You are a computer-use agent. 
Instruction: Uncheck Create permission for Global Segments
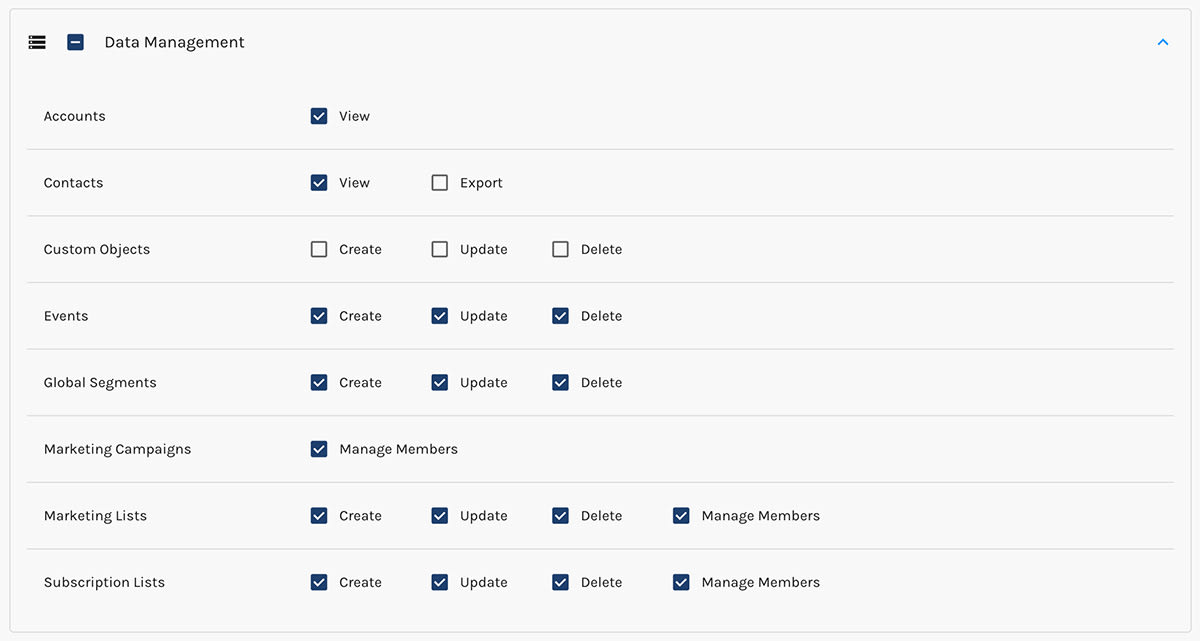click(319, 382)
